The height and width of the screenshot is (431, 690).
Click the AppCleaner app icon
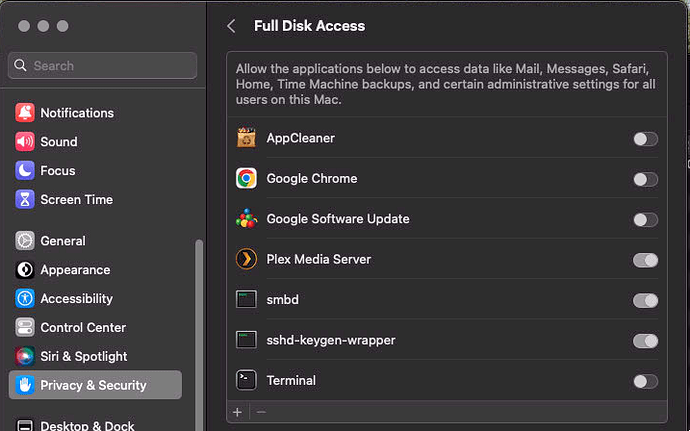pos(246,138)
